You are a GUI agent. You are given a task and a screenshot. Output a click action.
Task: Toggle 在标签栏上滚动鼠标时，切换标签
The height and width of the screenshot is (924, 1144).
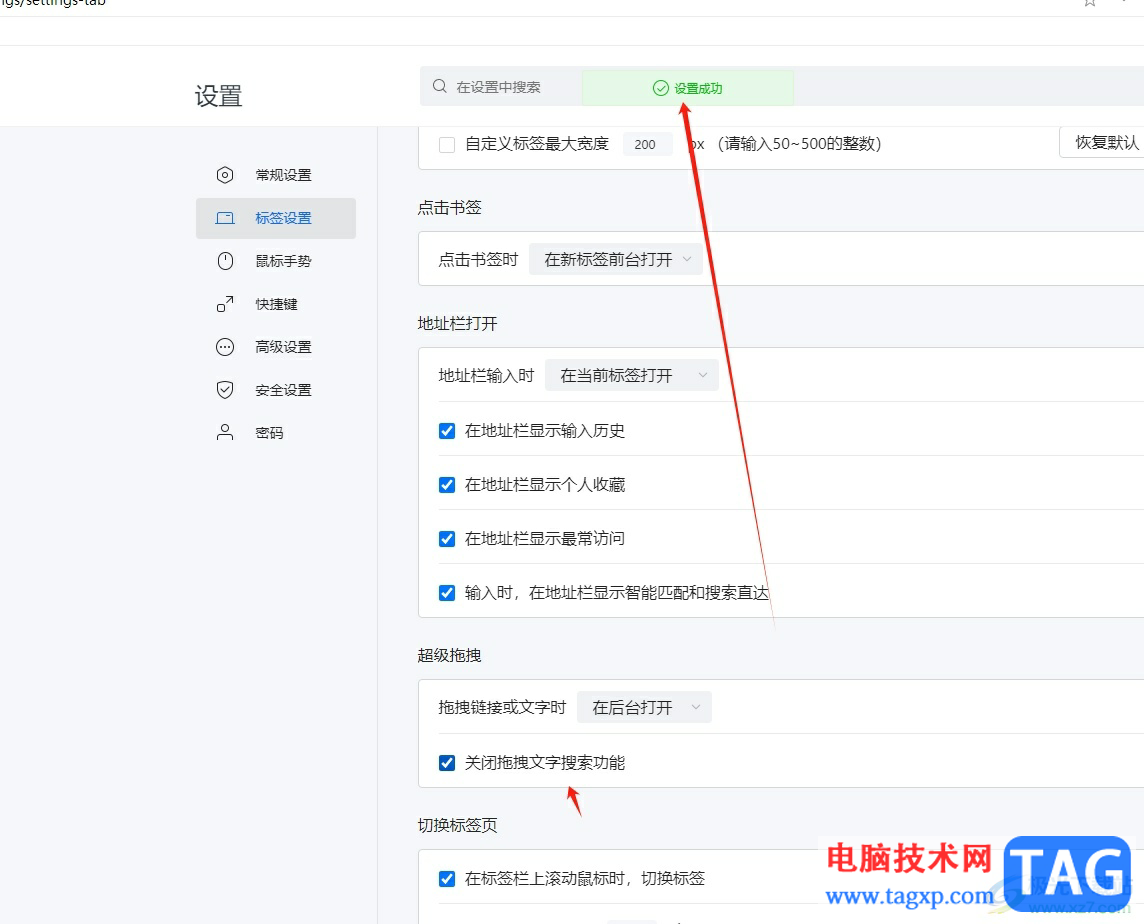pyautogui.click(x=446, y=878)
